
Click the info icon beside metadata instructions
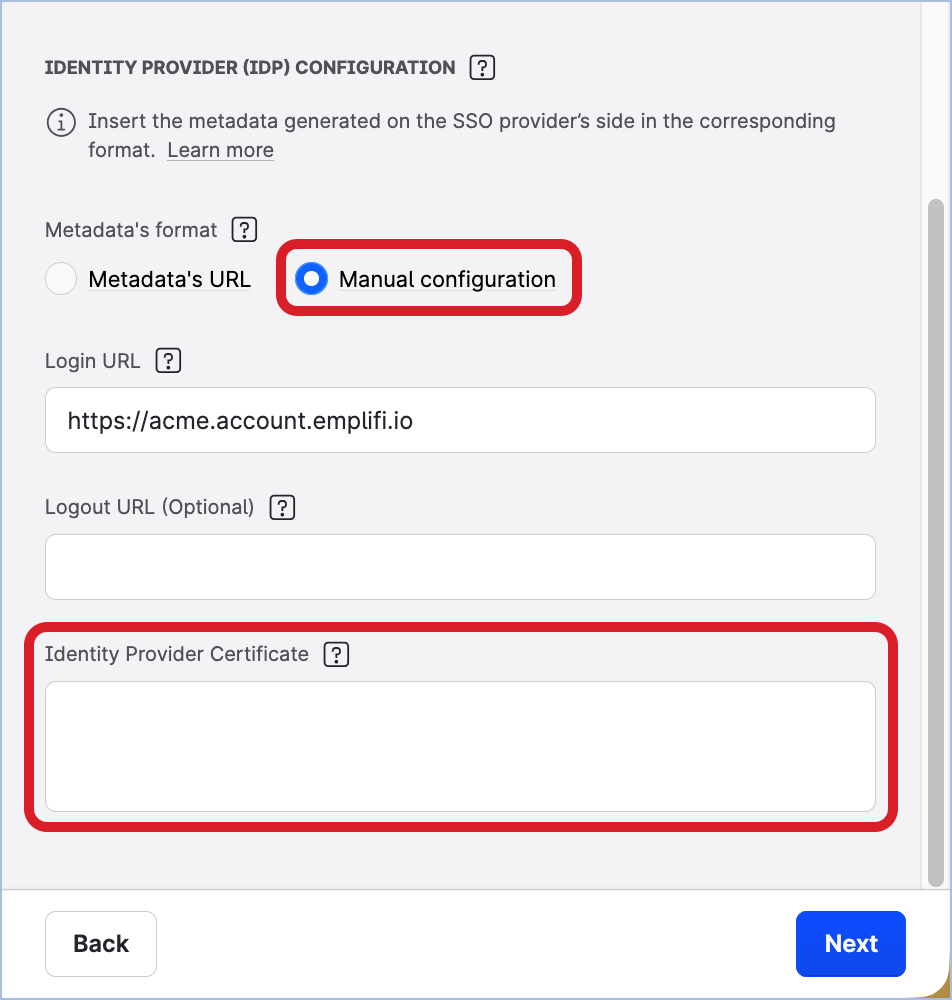61,123
